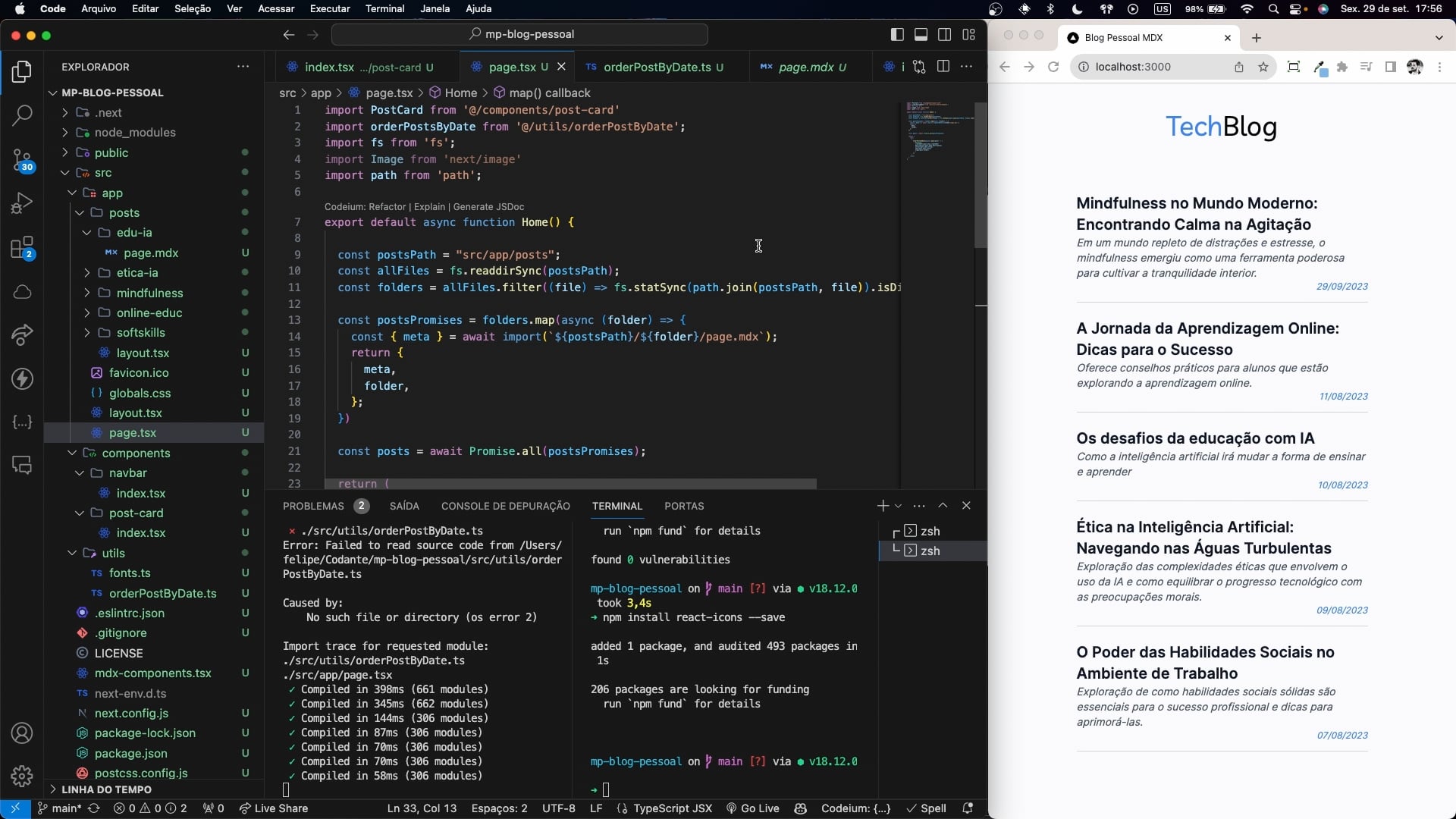Screen dimensions: 1456x819
Task: Open the Terminal menu in menu bar
Action: point(384,8)
